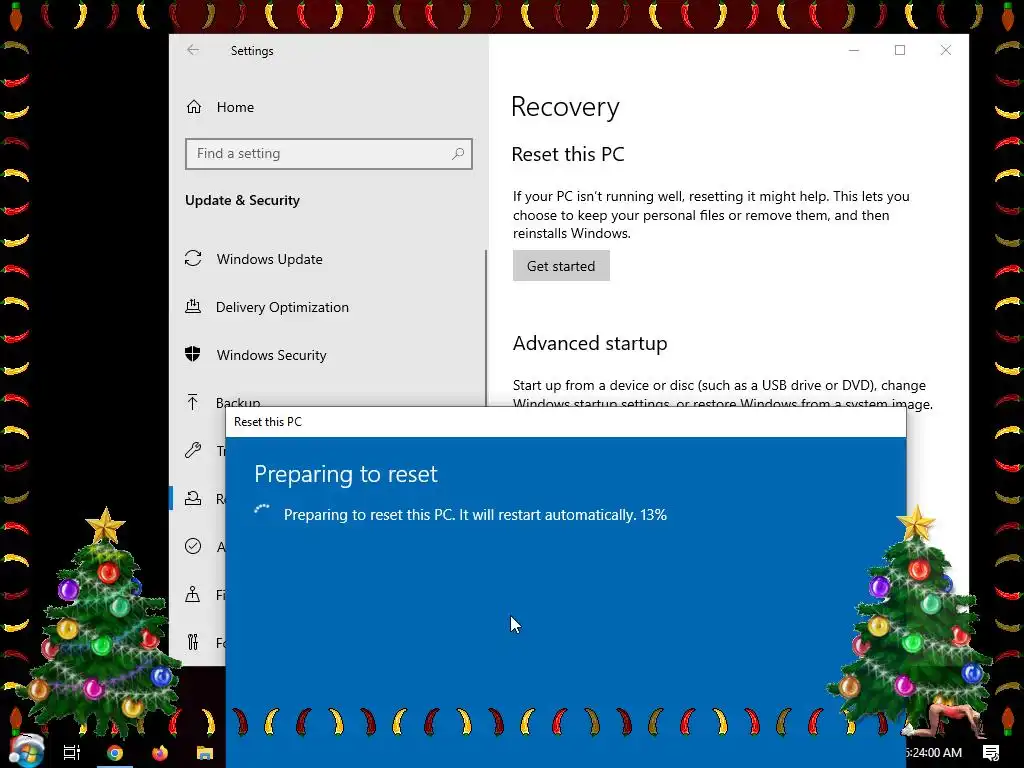Click the Find my device icon
1024x768 pixels.
(193, 594)
